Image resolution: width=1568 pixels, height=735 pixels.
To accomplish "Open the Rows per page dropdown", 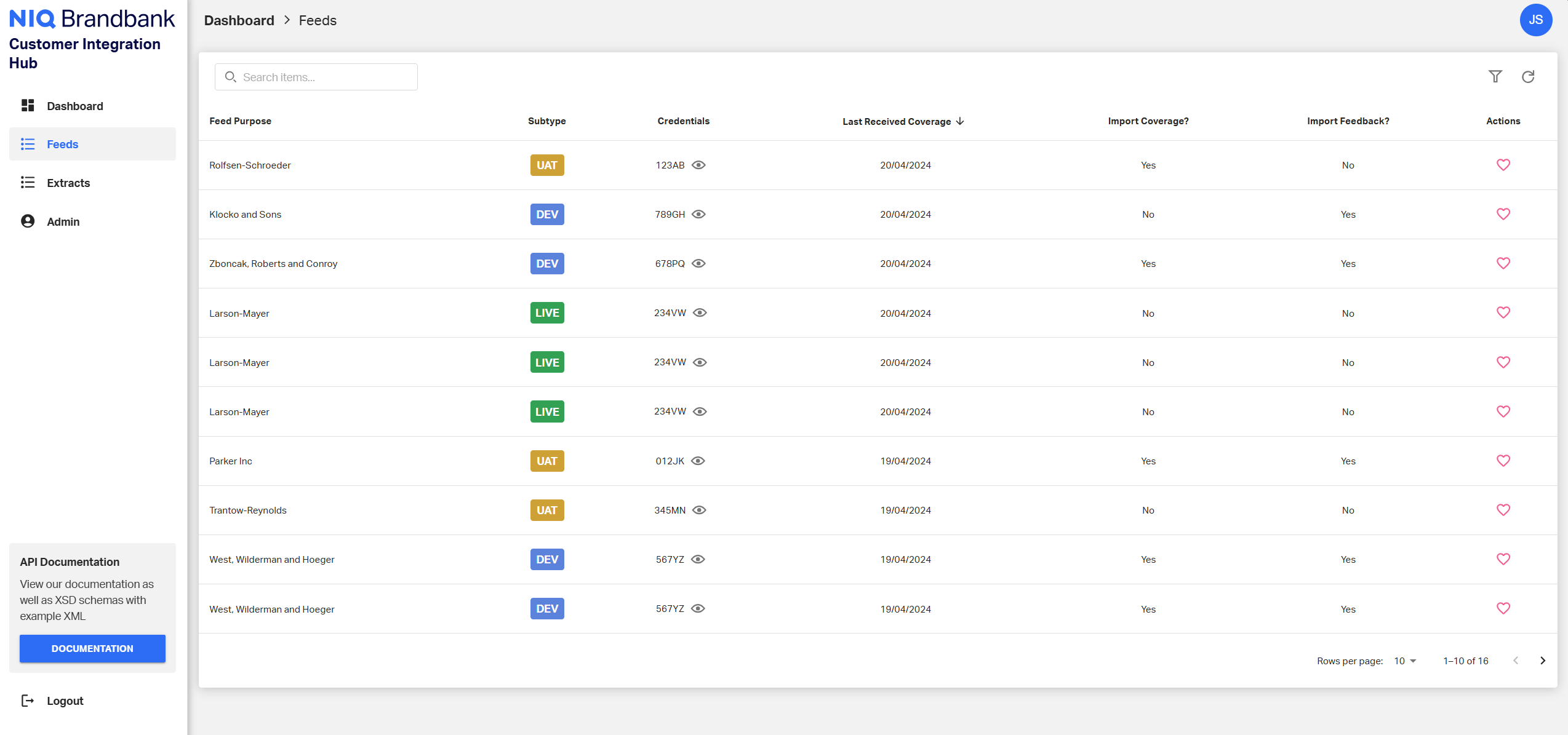I will point(1405,661).
